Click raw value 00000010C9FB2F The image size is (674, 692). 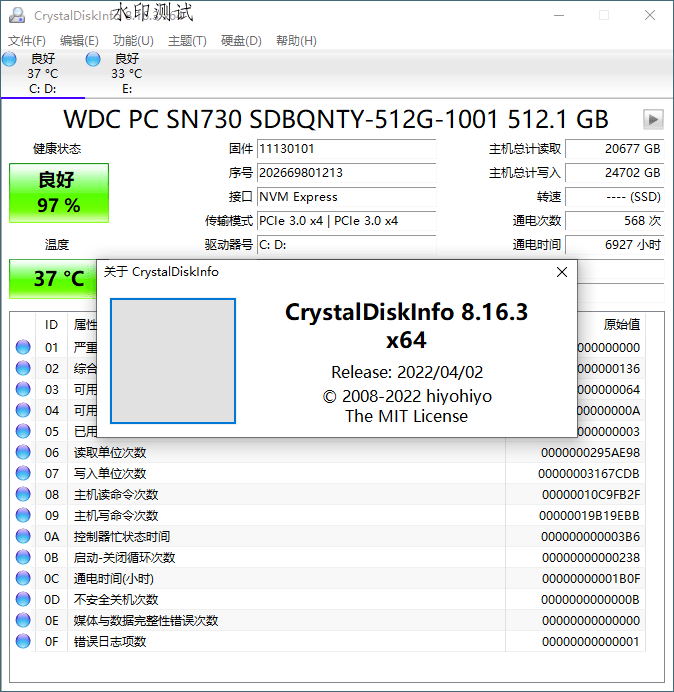591,494
